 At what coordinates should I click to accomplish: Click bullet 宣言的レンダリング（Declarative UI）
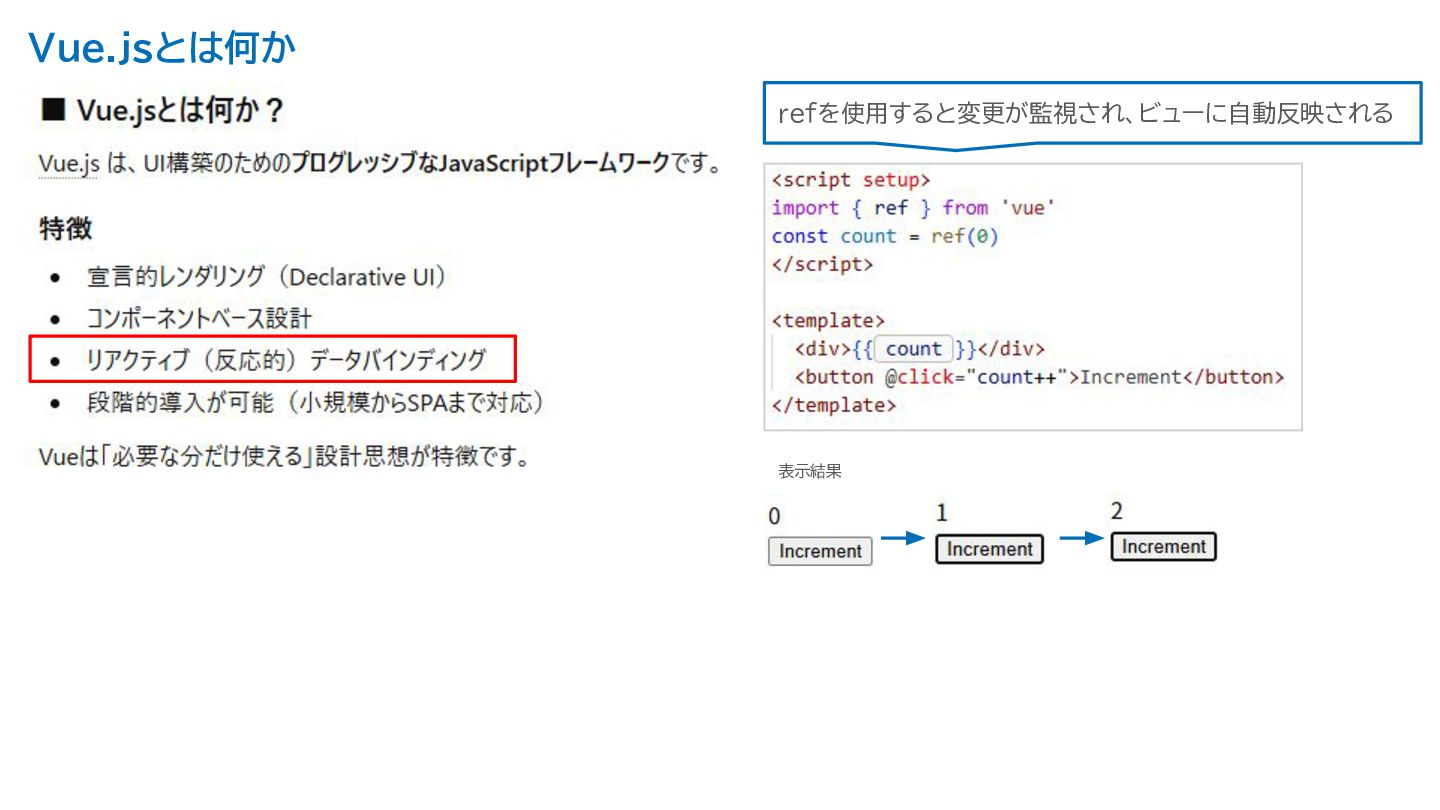point(267,276)
